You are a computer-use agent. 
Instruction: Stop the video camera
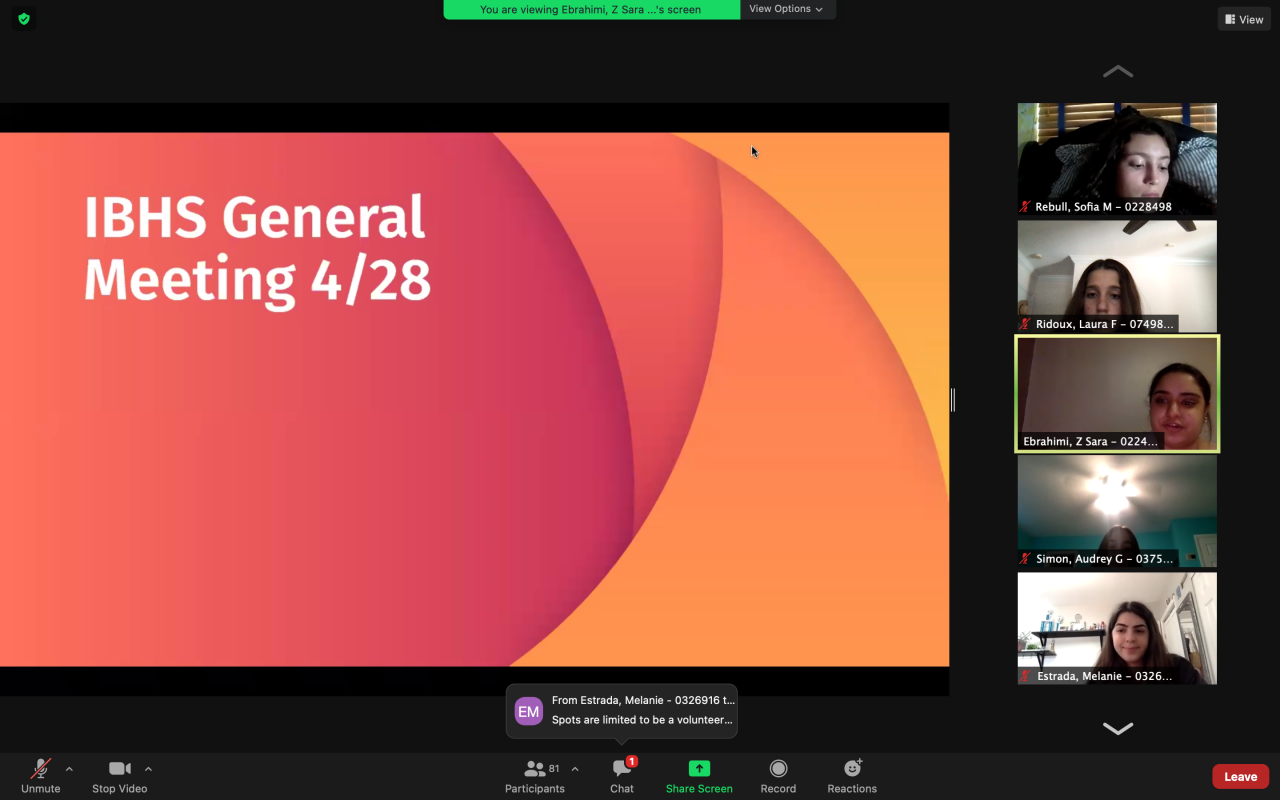(x=120, y=776)
